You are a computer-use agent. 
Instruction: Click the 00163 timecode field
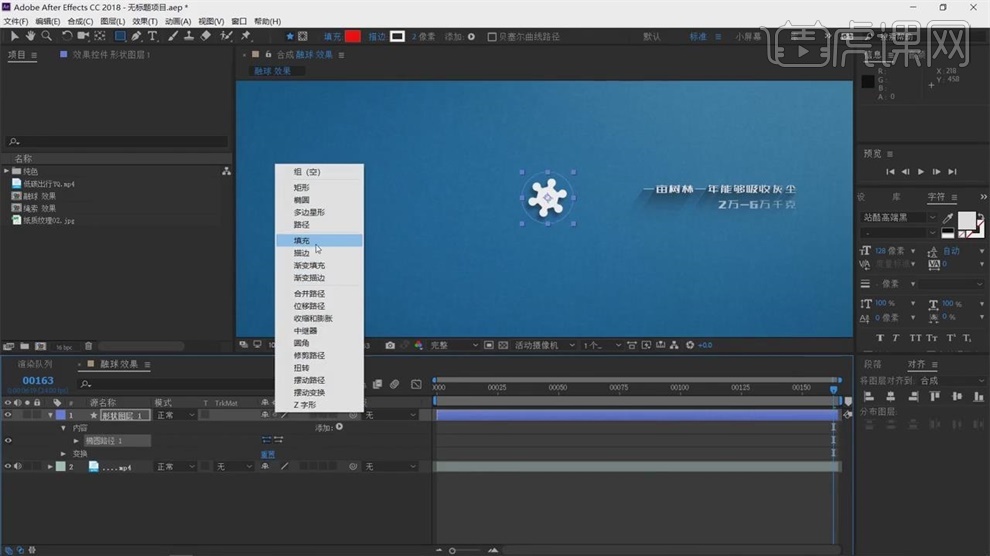pyautogui.click(x=38, y=380)
